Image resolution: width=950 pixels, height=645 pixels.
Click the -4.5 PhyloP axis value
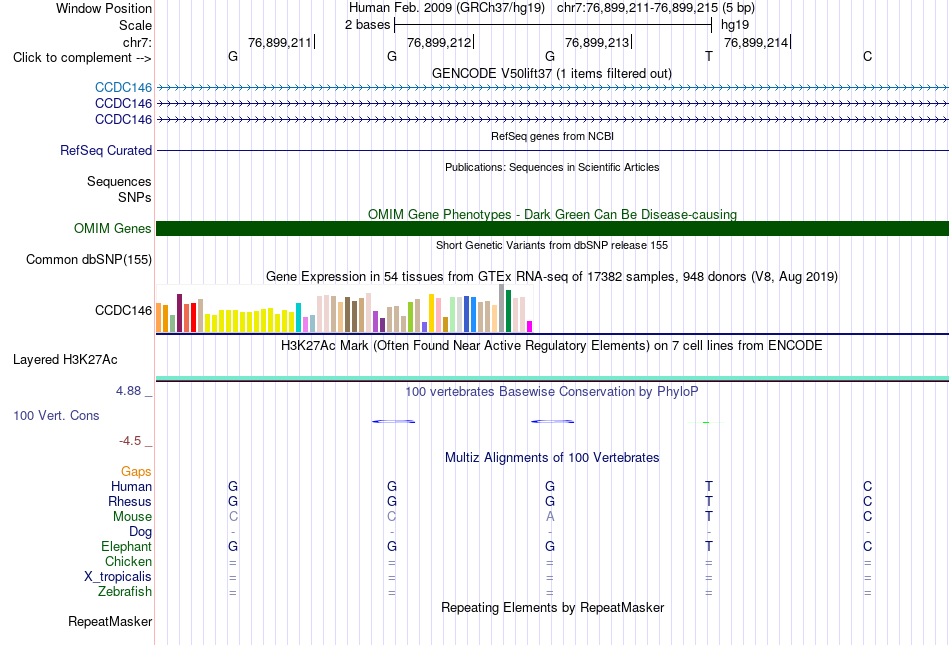click(130, 440)
